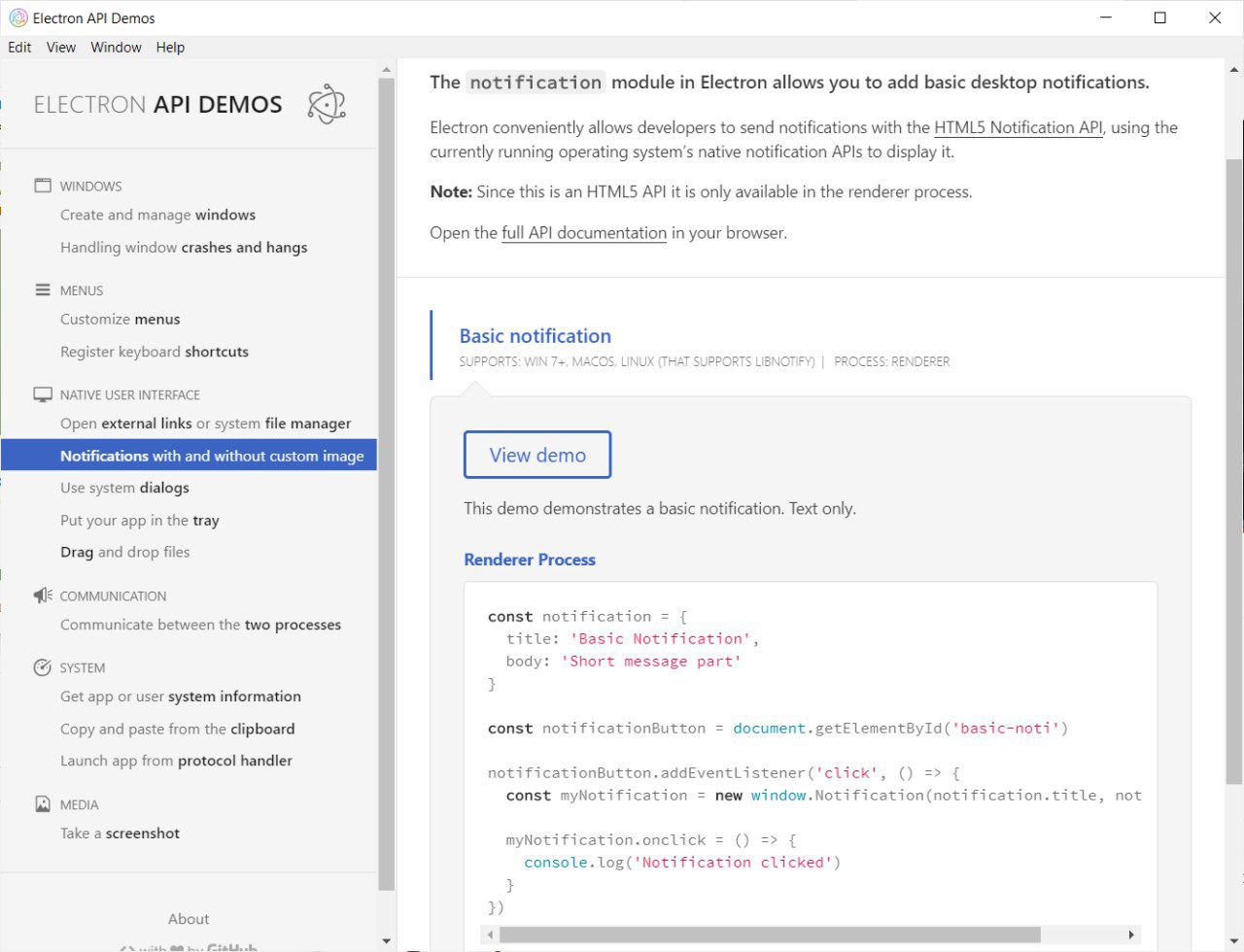The image size is (1244, 952).
Task: Click the System gauge icon
Action: pyautogui.click(x=43, y=667)
